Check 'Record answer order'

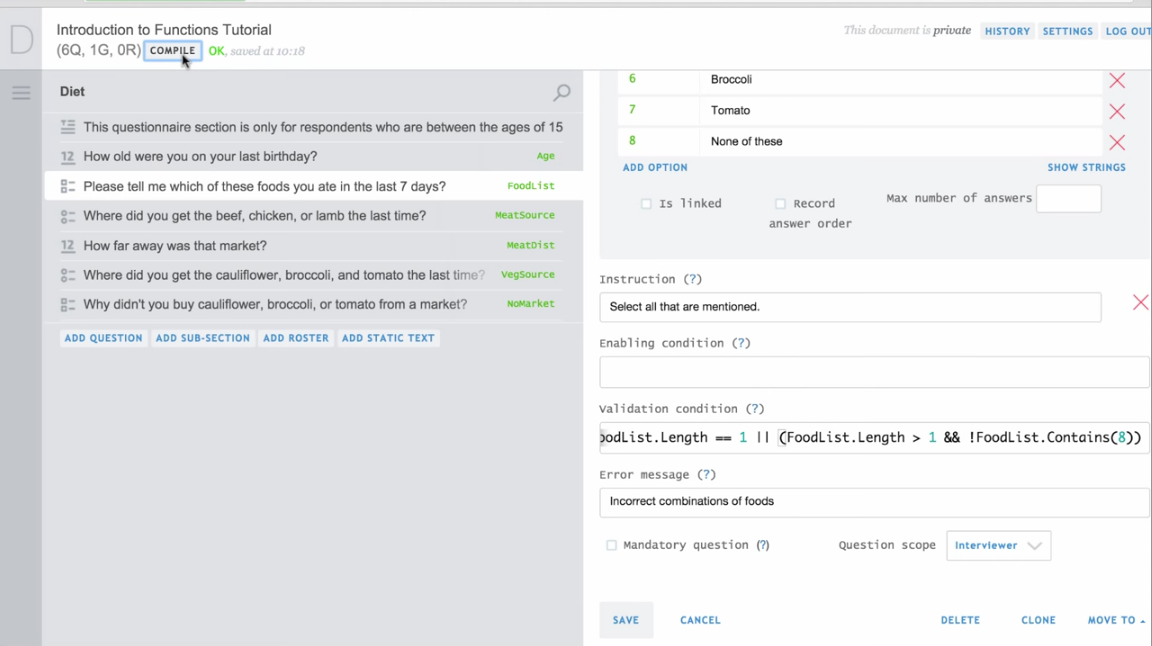tap(781, 203)
